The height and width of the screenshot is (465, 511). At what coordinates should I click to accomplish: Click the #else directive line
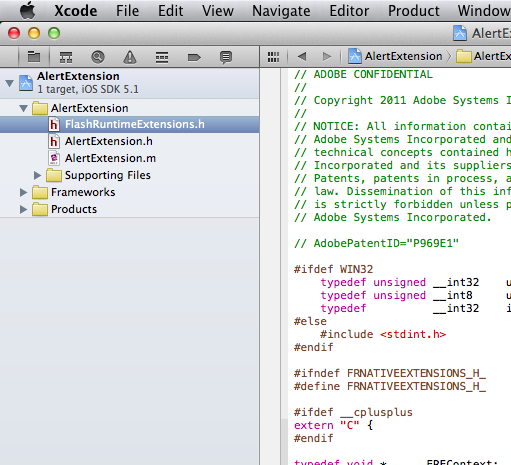310,321
